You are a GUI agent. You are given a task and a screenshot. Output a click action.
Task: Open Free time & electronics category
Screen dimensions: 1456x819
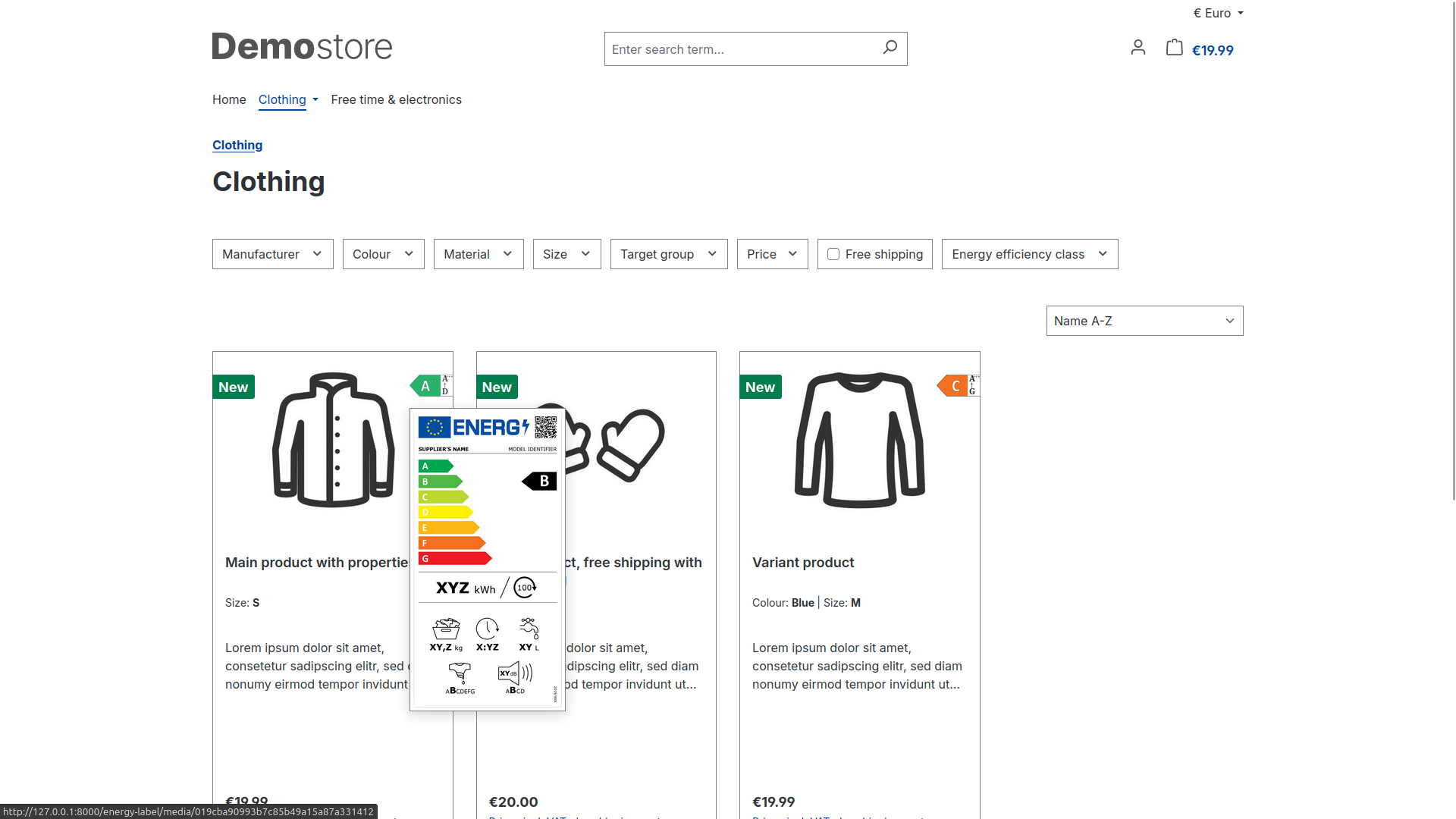click(396, 99)
